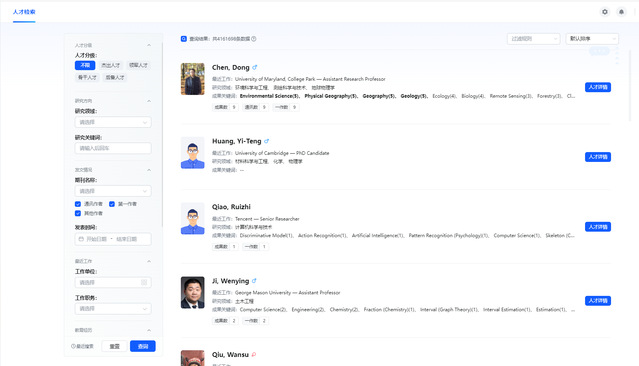Click the clock icon for recent searches
Viewport: 639px width, 366px height.
coord(73,346)
